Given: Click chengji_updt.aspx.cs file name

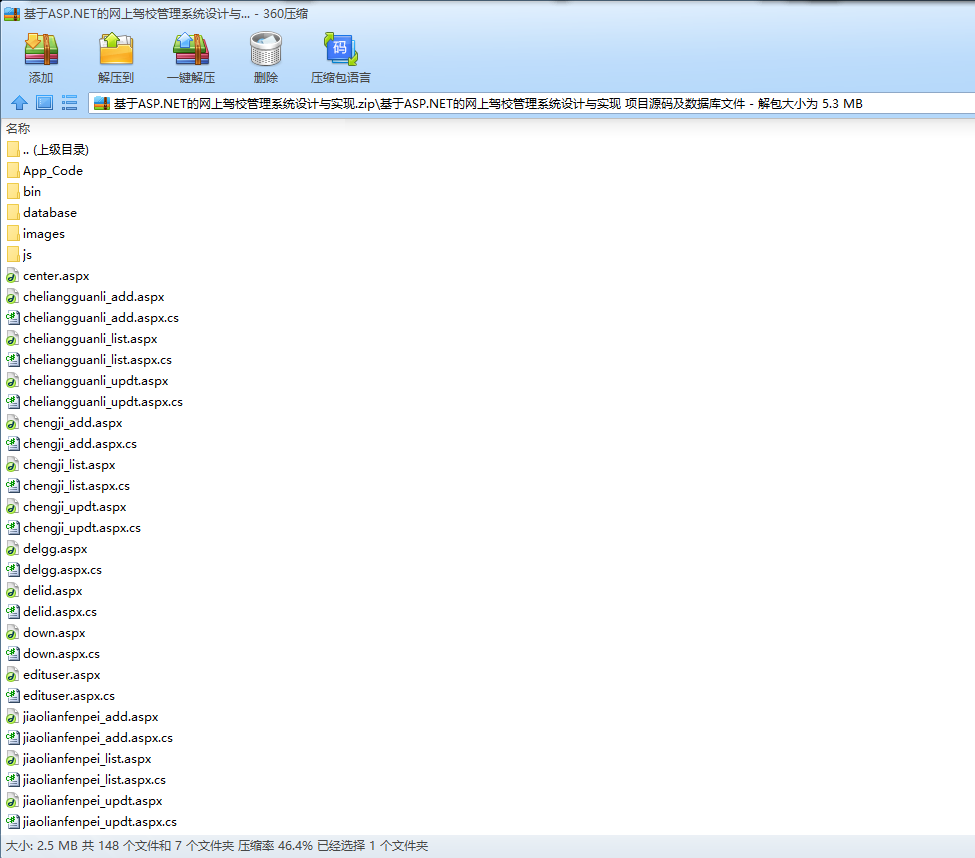Looking at the screenshot, I should click(82, 528).
